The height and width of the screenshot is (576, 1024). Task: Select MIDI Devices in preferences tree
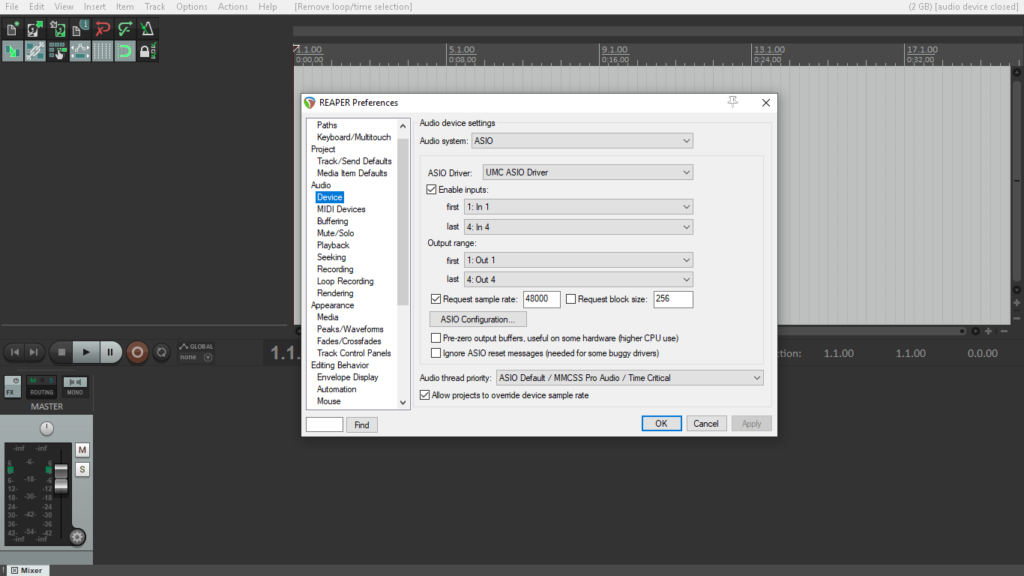pos(341,210)
